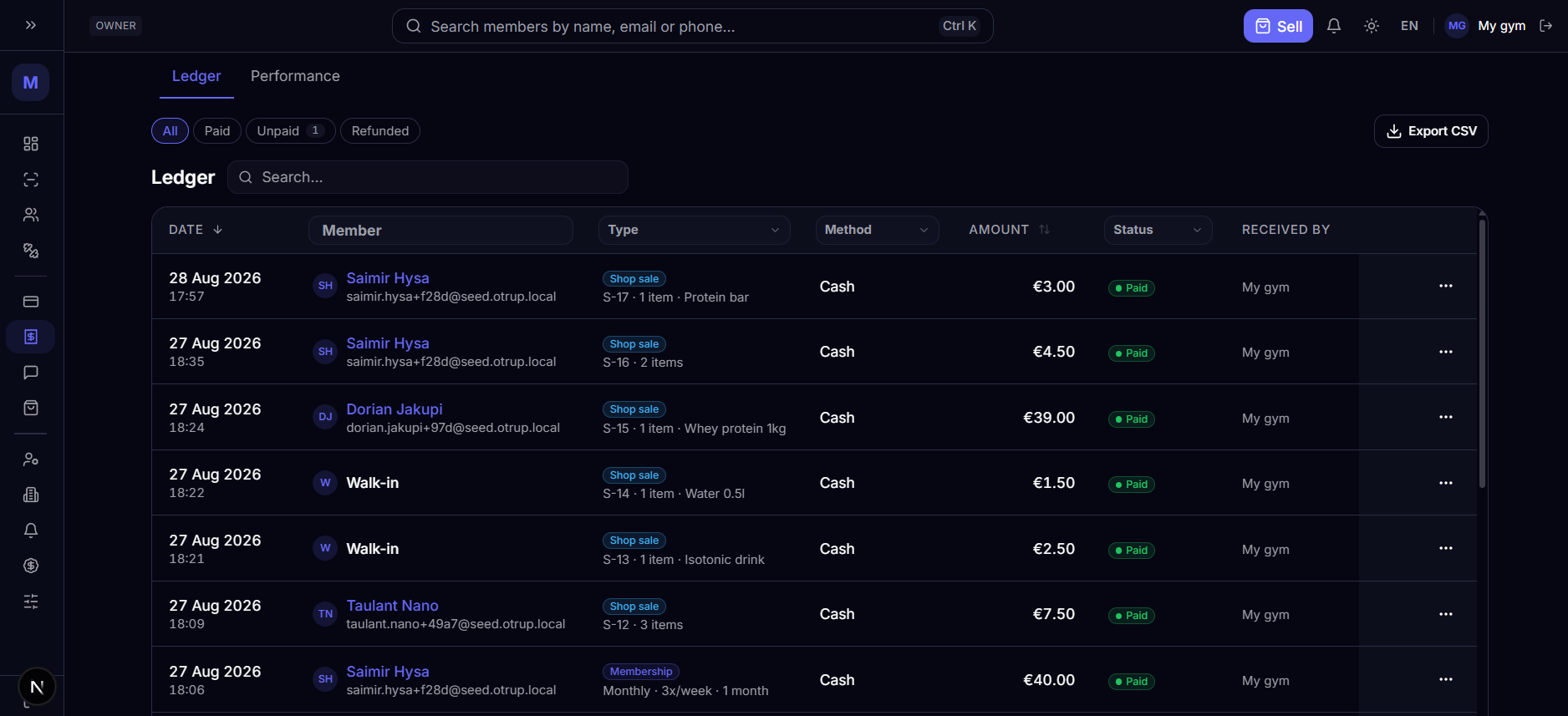Switch language with the EN selector

click(x=1409, y=26)
